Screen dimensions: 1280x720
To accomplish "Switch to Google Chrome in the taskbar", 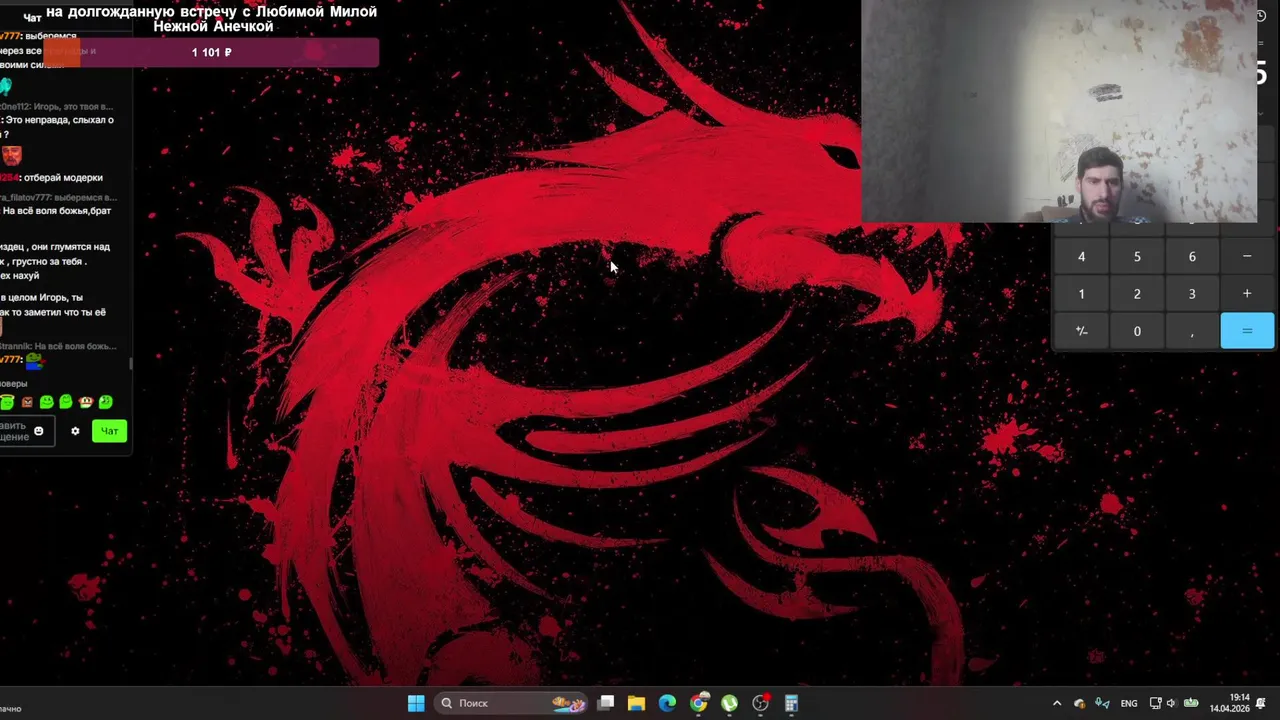I will (698, 703).
